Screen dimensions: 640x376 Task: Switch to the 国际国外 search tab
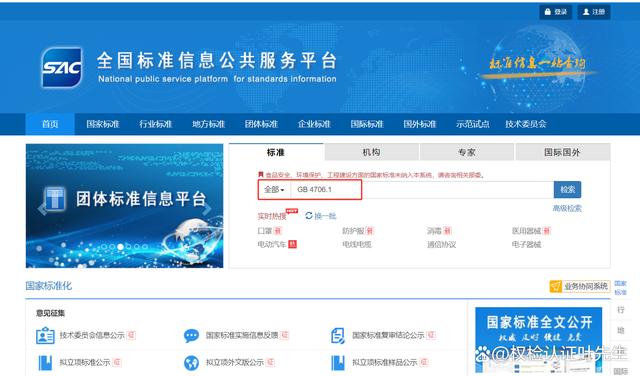[562, 152]
